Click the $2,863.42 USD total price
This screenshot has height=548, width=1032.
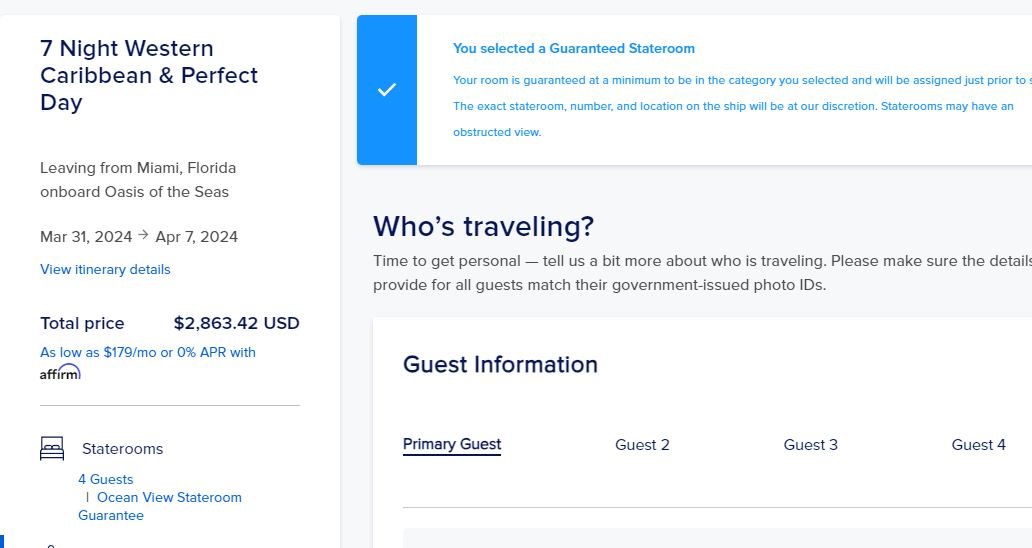click(237, 323)
